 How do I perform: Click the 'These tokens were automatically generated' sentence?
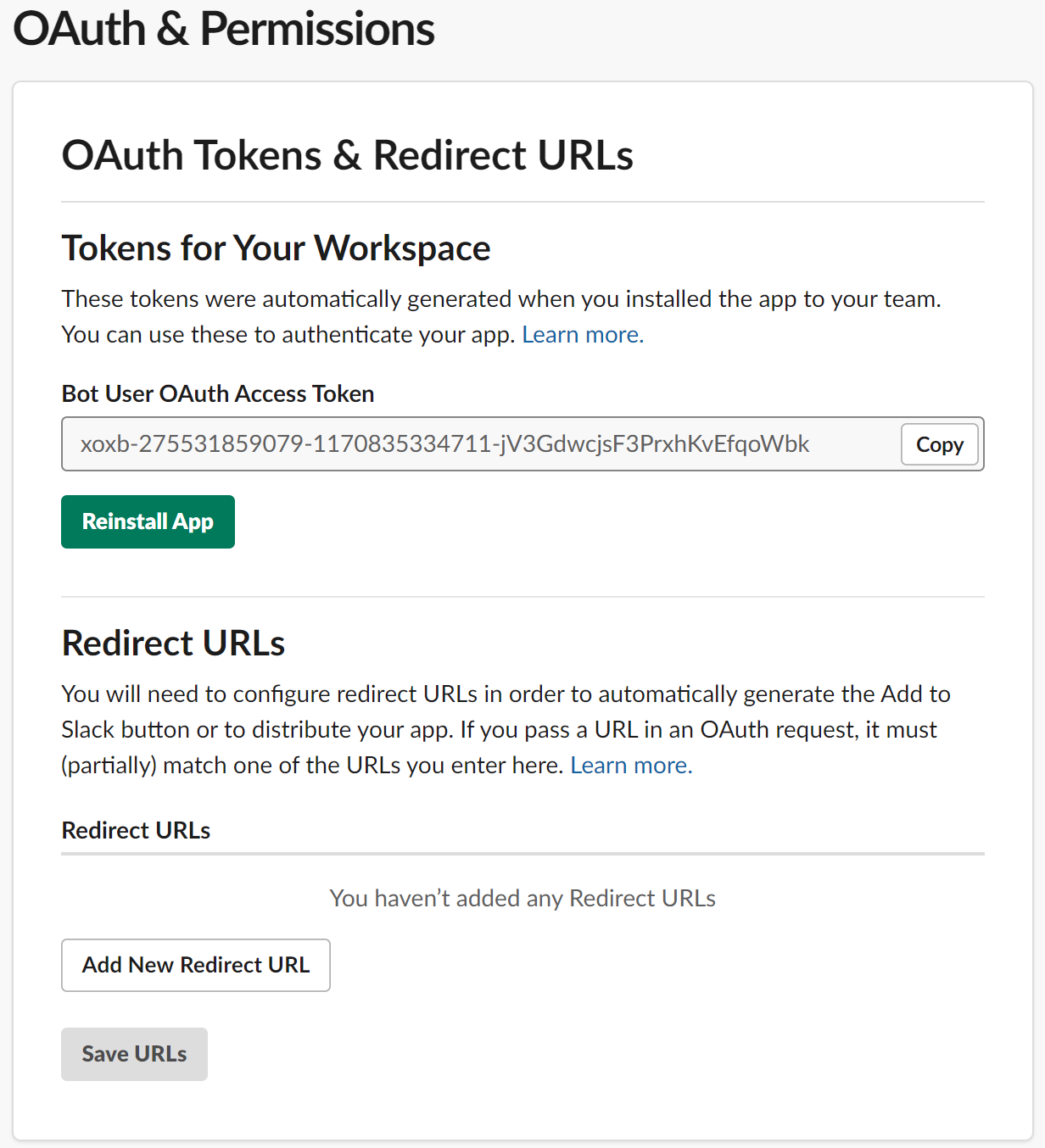point(501,299)
